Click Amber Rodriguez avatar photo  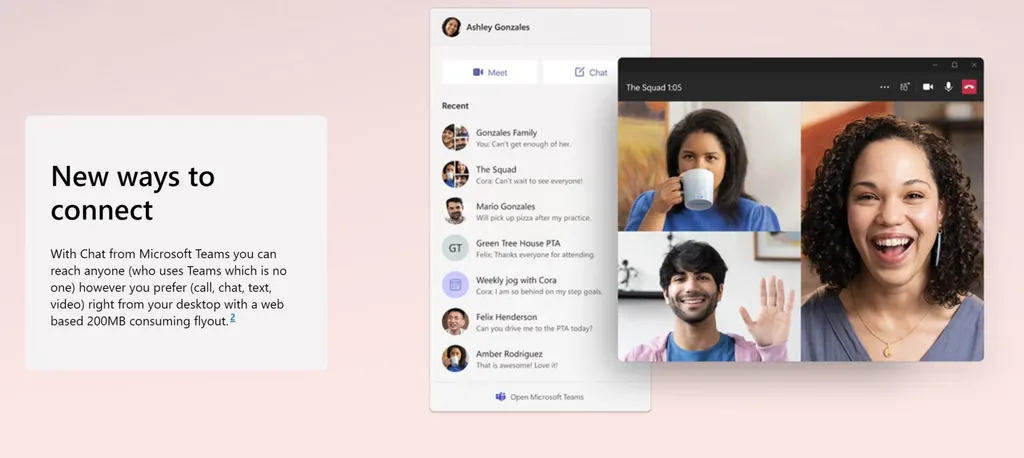coord(455,359)
